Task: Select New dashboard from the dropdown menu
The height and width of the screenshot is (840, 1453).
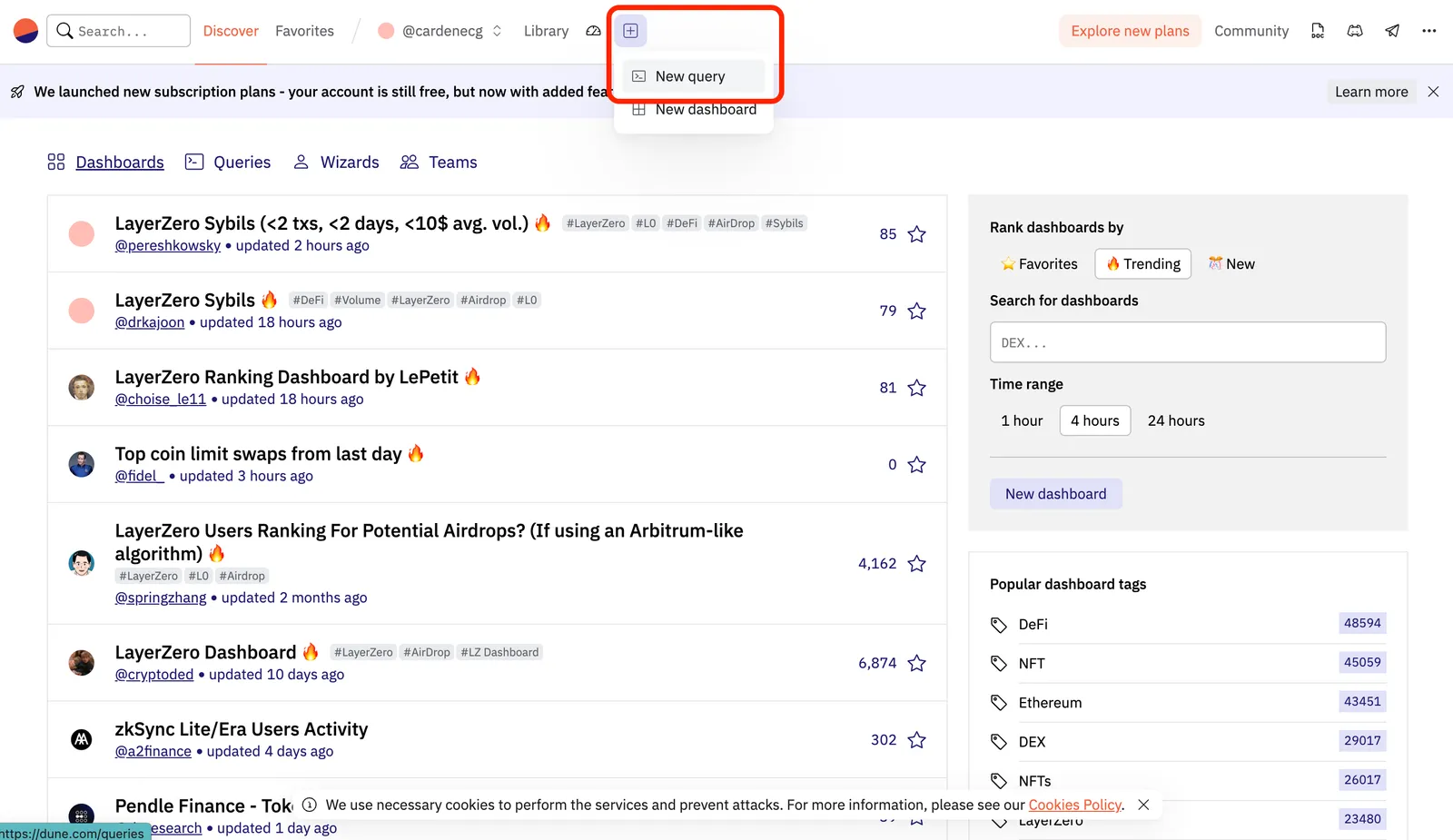Action: point(693,110)
